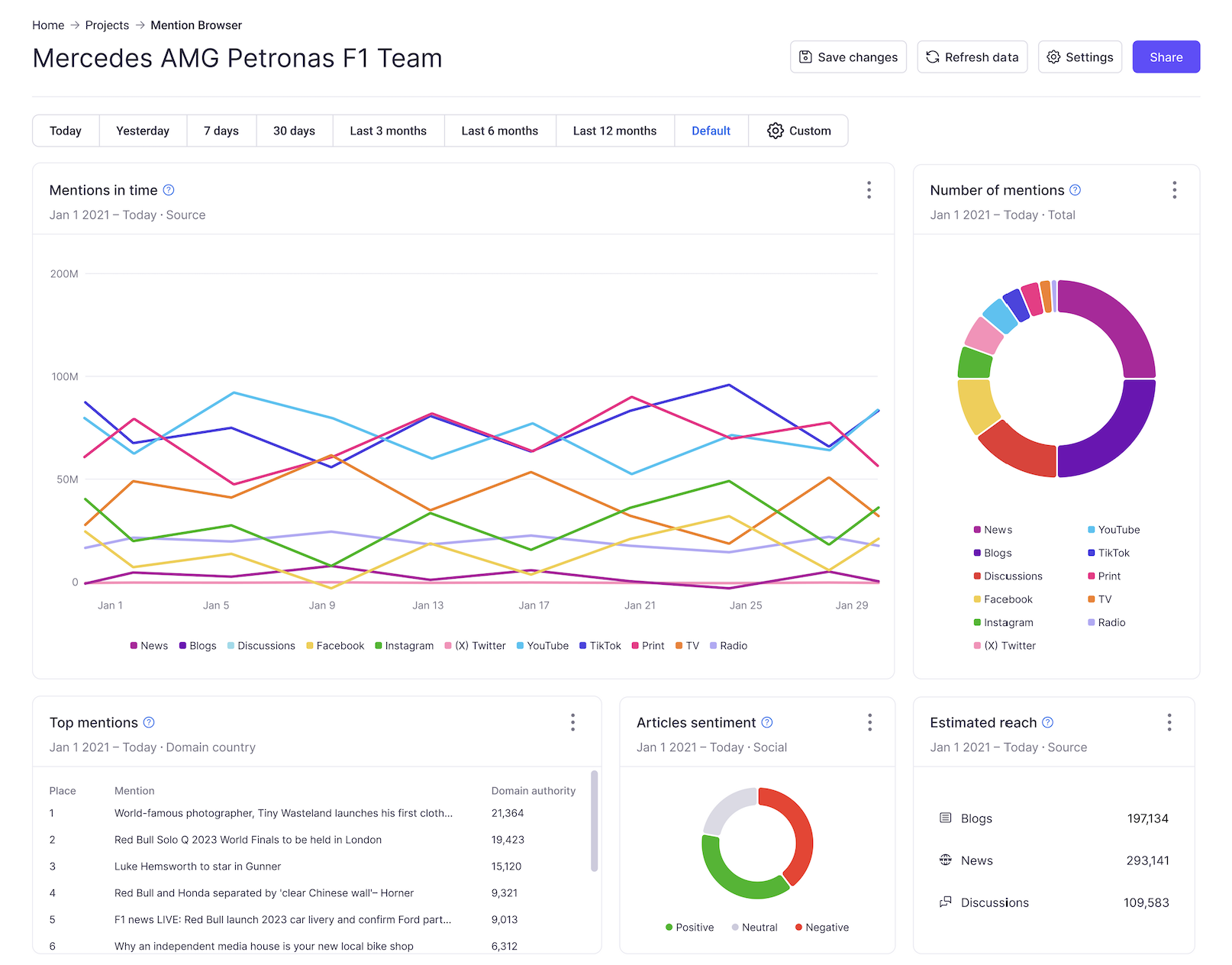This screenshot has width=1232, height=965.
Task: Select the Yesterday time range tab
Action: (x=143, y=131)
